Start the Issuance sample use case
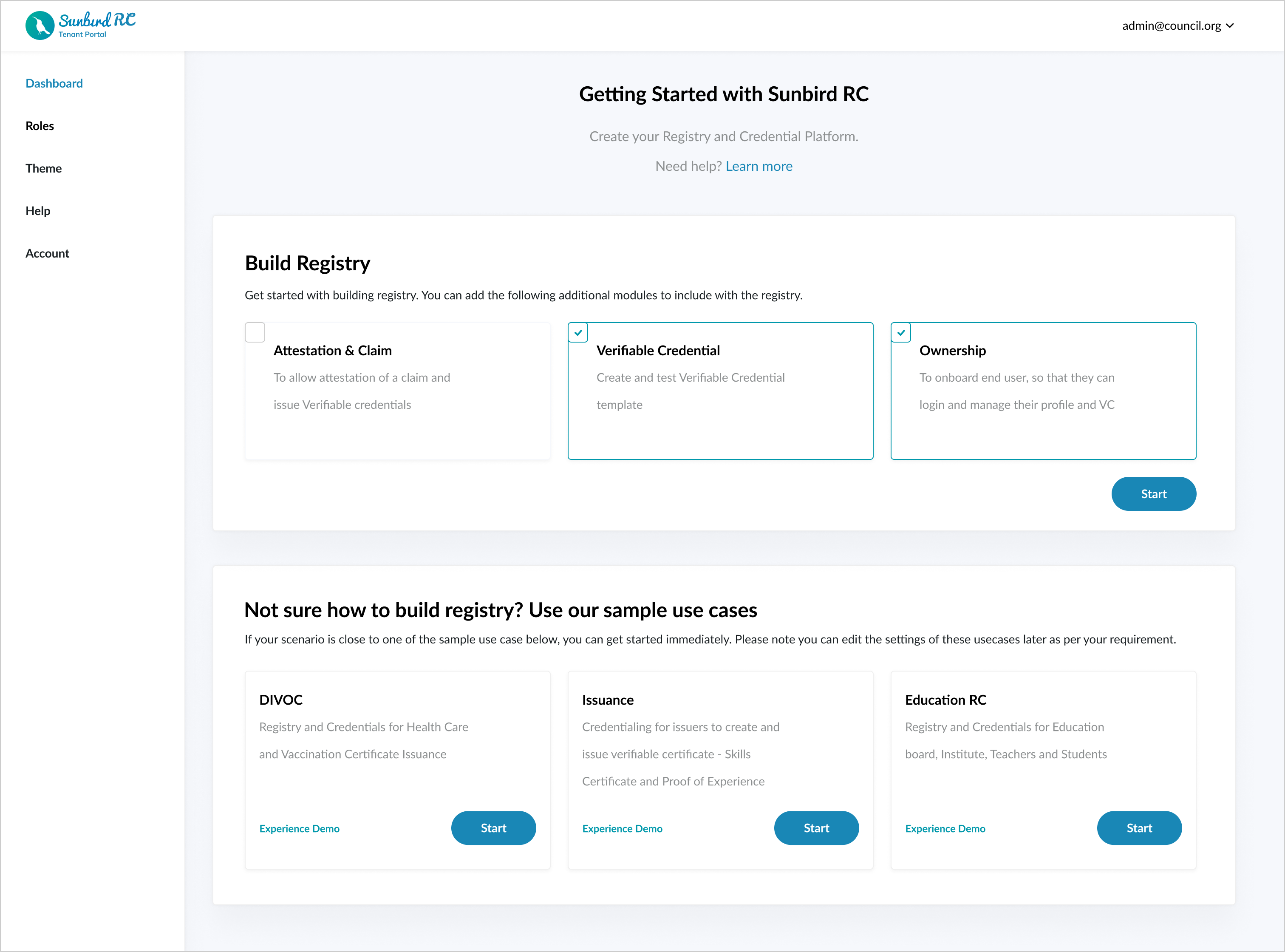Viewport: 1285px width, 952px height. (x=816, y=828)
